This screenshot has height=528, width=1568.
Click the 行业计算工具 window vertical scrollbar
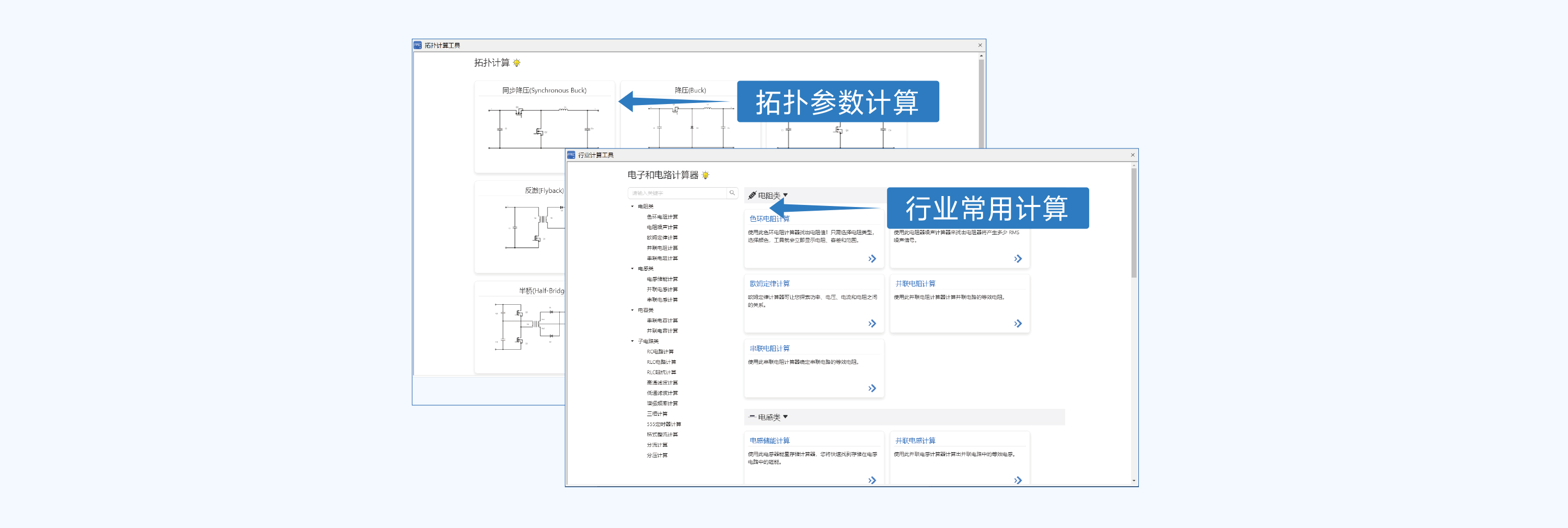[1133, 223]
